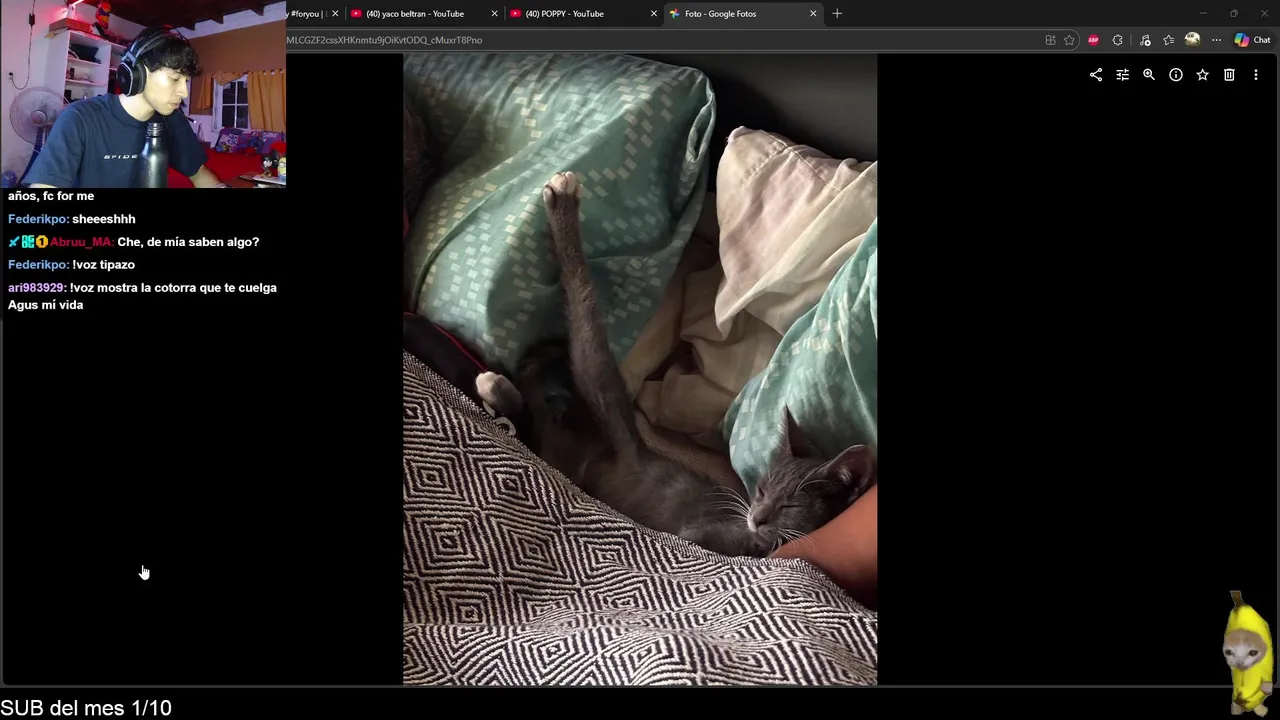Viewport: 1280px width, 720px height.
Task: Click Abruu_MA username in chat
Action: pos(82,242)
